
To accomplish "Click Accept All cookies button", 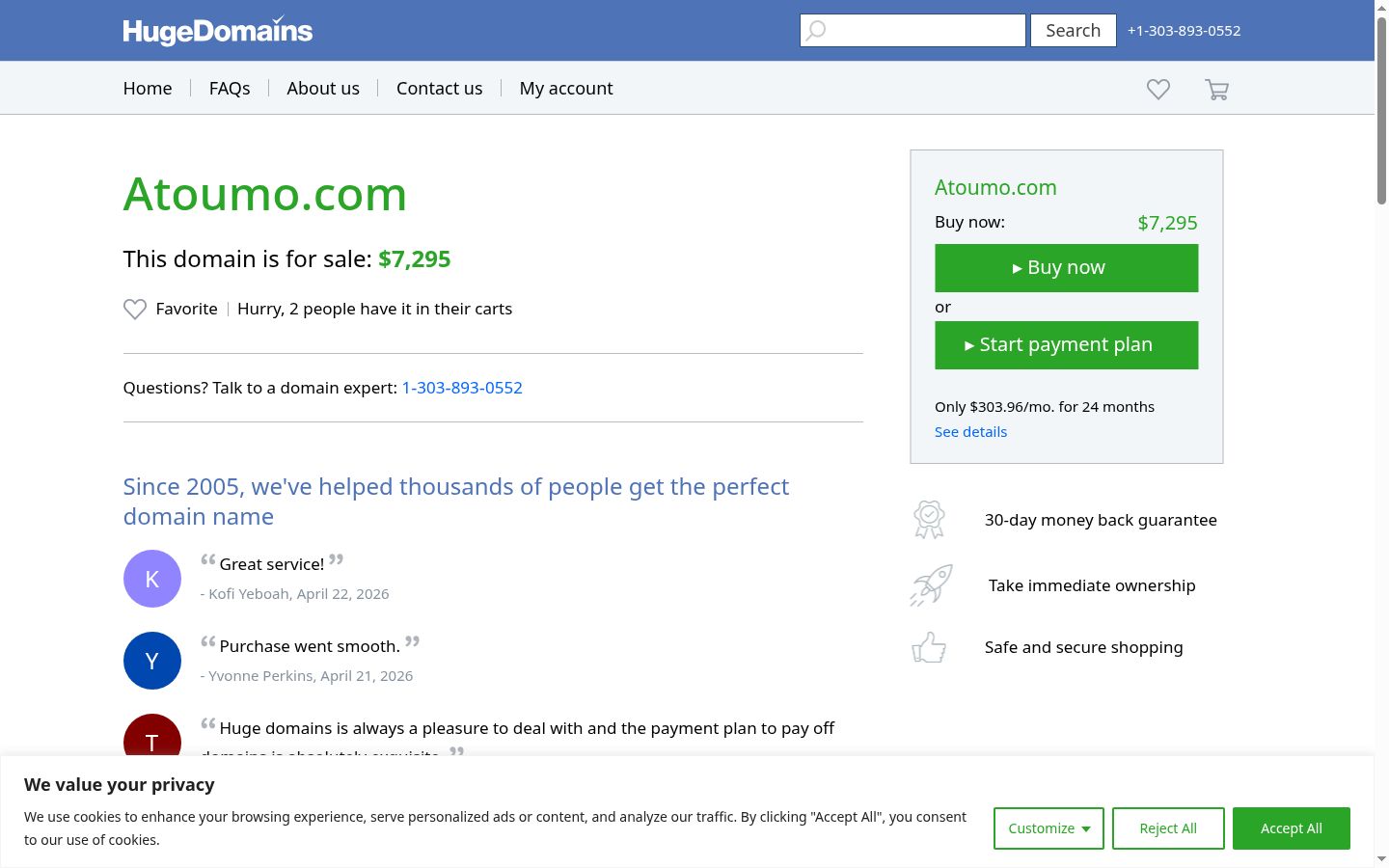I will point(1292,828).
